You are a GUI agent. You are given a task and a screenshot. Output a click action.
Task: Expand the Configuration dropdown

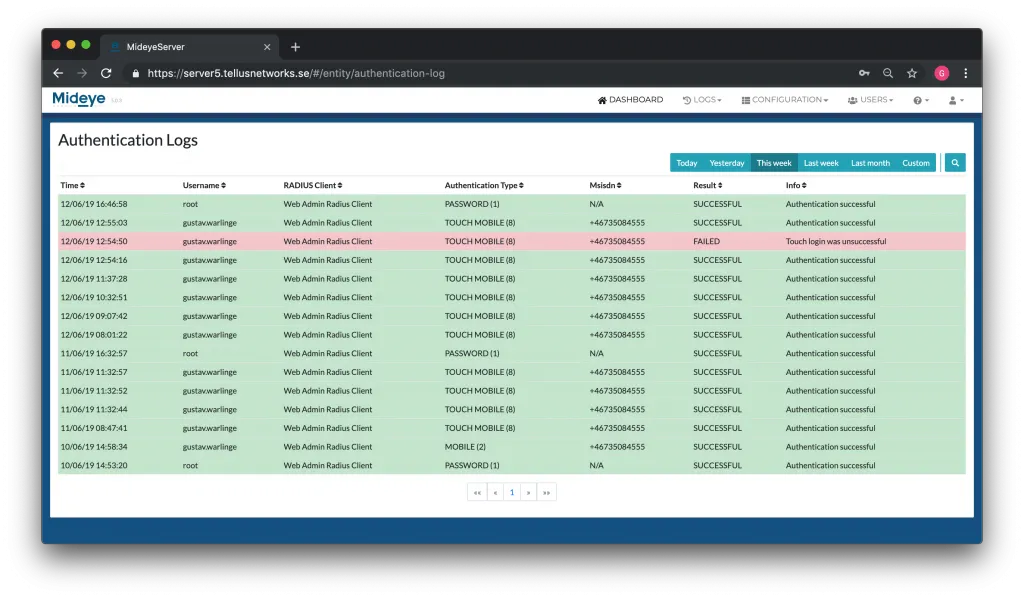tap(787, 99)
